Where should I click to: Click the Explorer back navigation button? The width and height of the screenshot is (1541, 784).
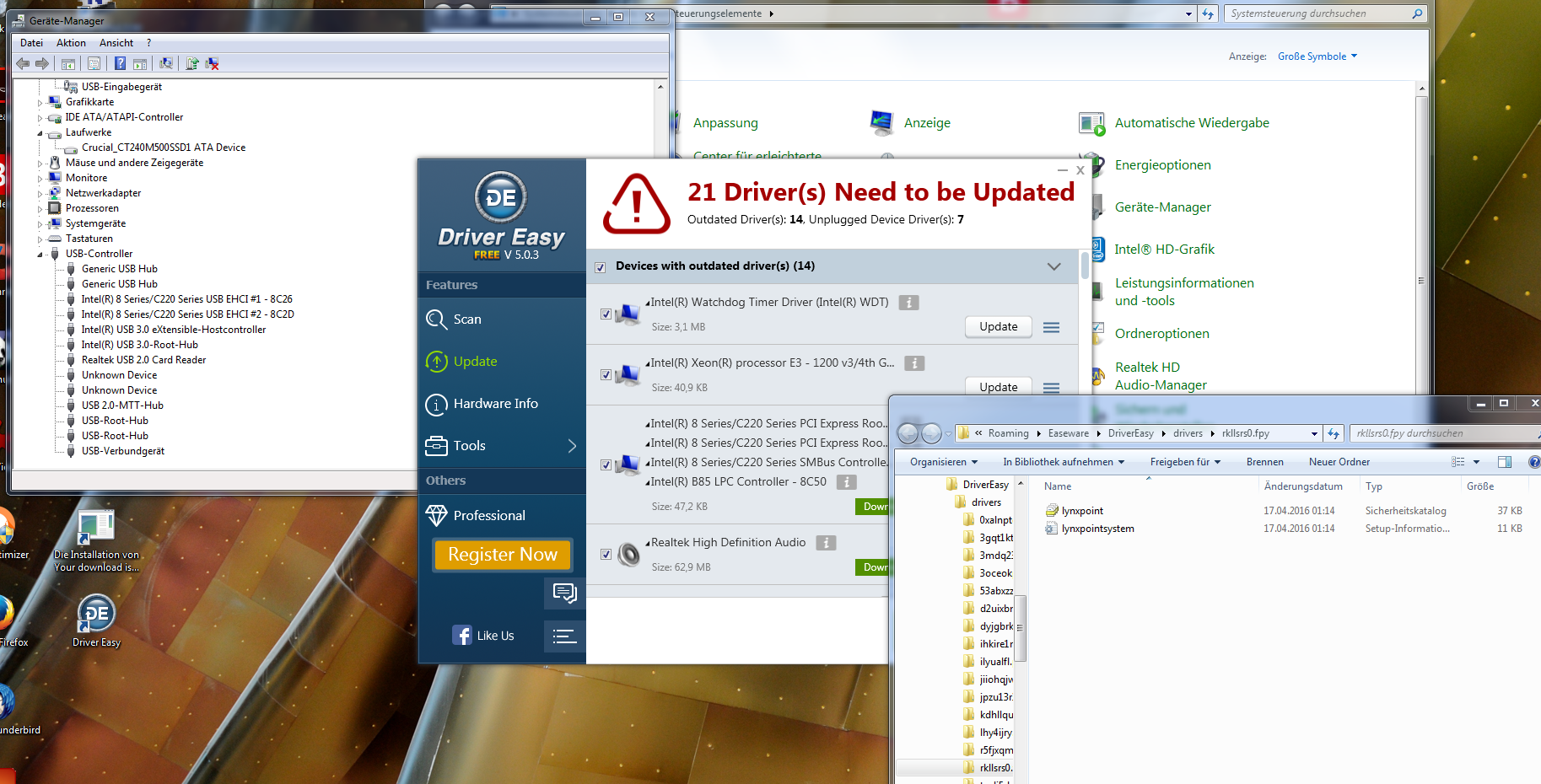pos(908,433)
